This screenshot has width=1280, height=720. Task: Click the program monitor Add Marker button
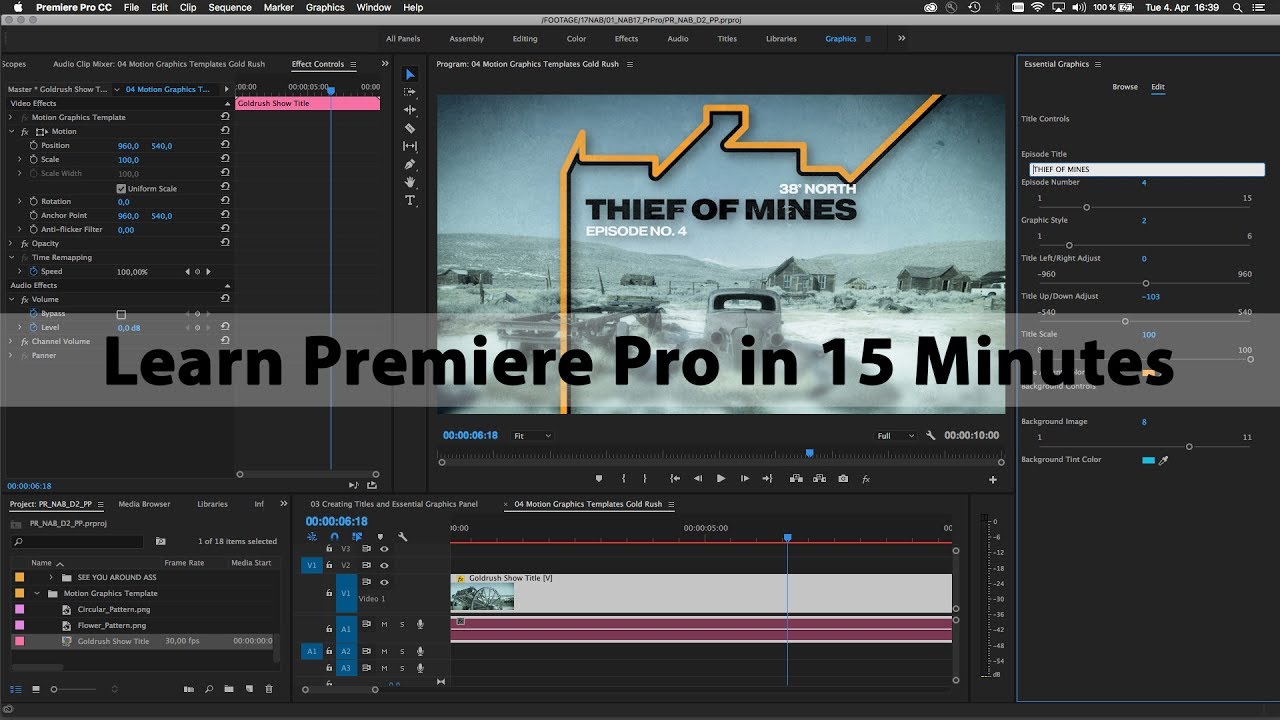pyautogui.click(x=599, y=479)
